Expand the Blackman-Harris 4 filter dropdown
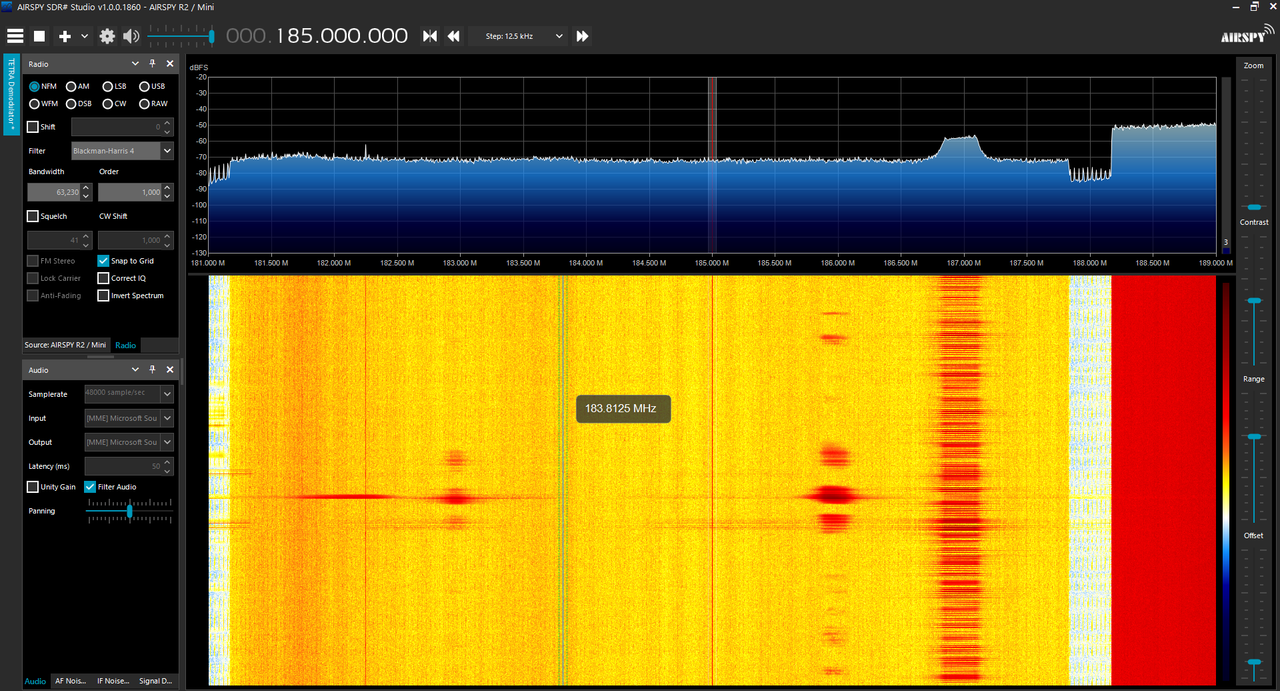The height and width of the screenshot is (691, 1280). [122, 151]
